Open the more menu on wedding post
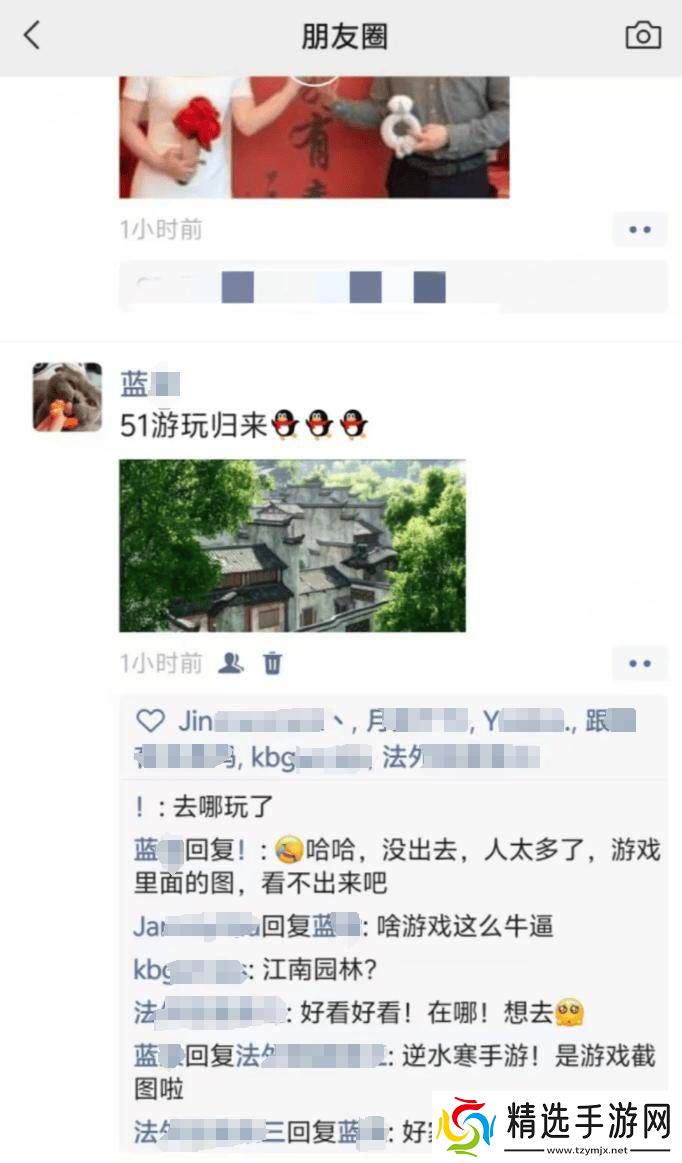 tap(640, 230)
